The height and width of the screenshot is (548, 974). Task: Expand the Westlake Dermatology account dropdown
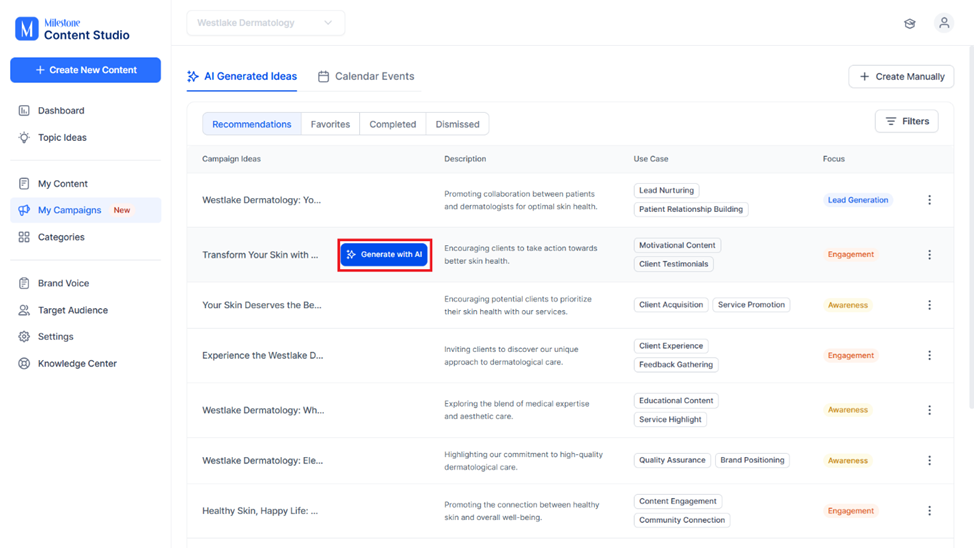(x=265, y=23)
